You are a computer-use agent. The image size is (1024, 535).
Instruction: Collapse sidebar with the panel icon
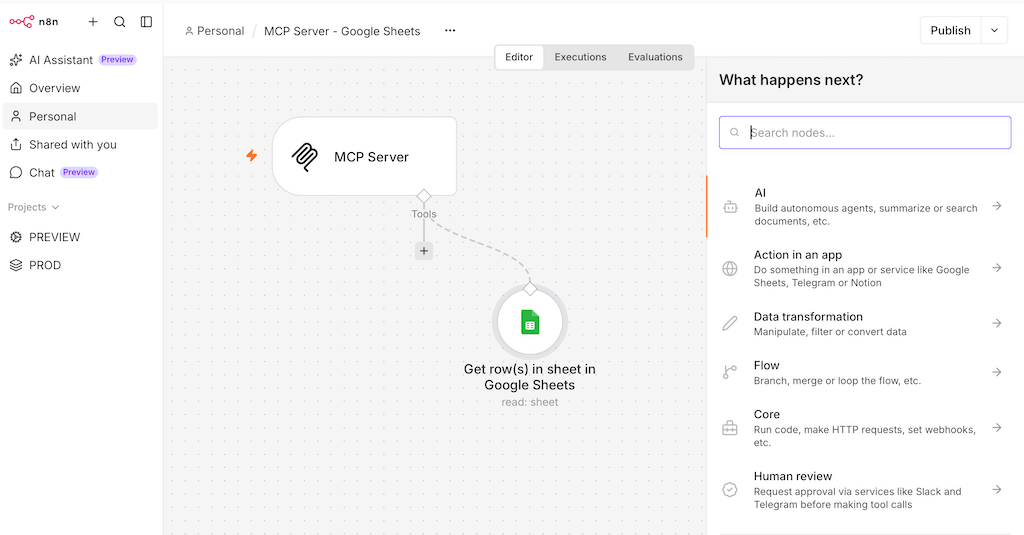coord(146,22)
